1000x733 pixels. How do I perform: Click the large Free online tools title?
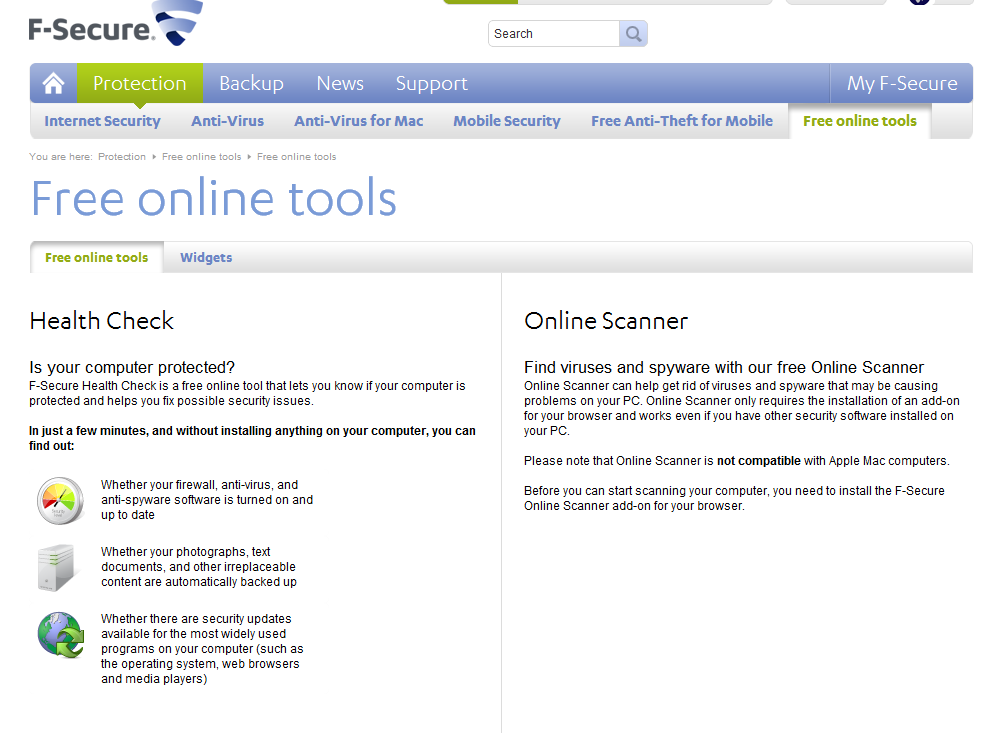(x=214, y=198)
